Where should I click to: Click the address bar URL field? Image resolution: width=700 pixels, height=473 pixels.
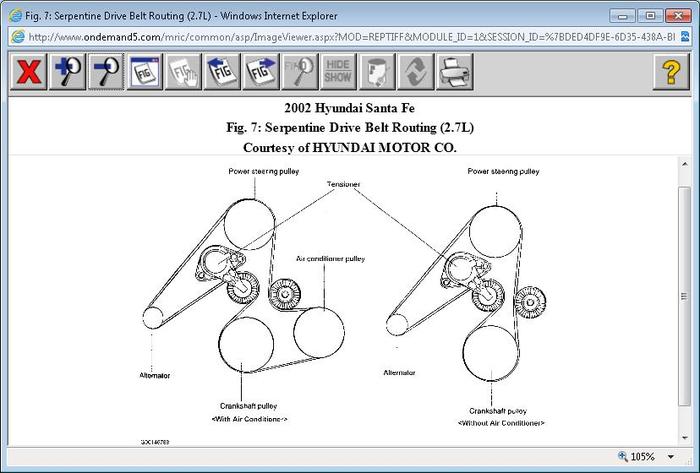[x=352, y=37]
